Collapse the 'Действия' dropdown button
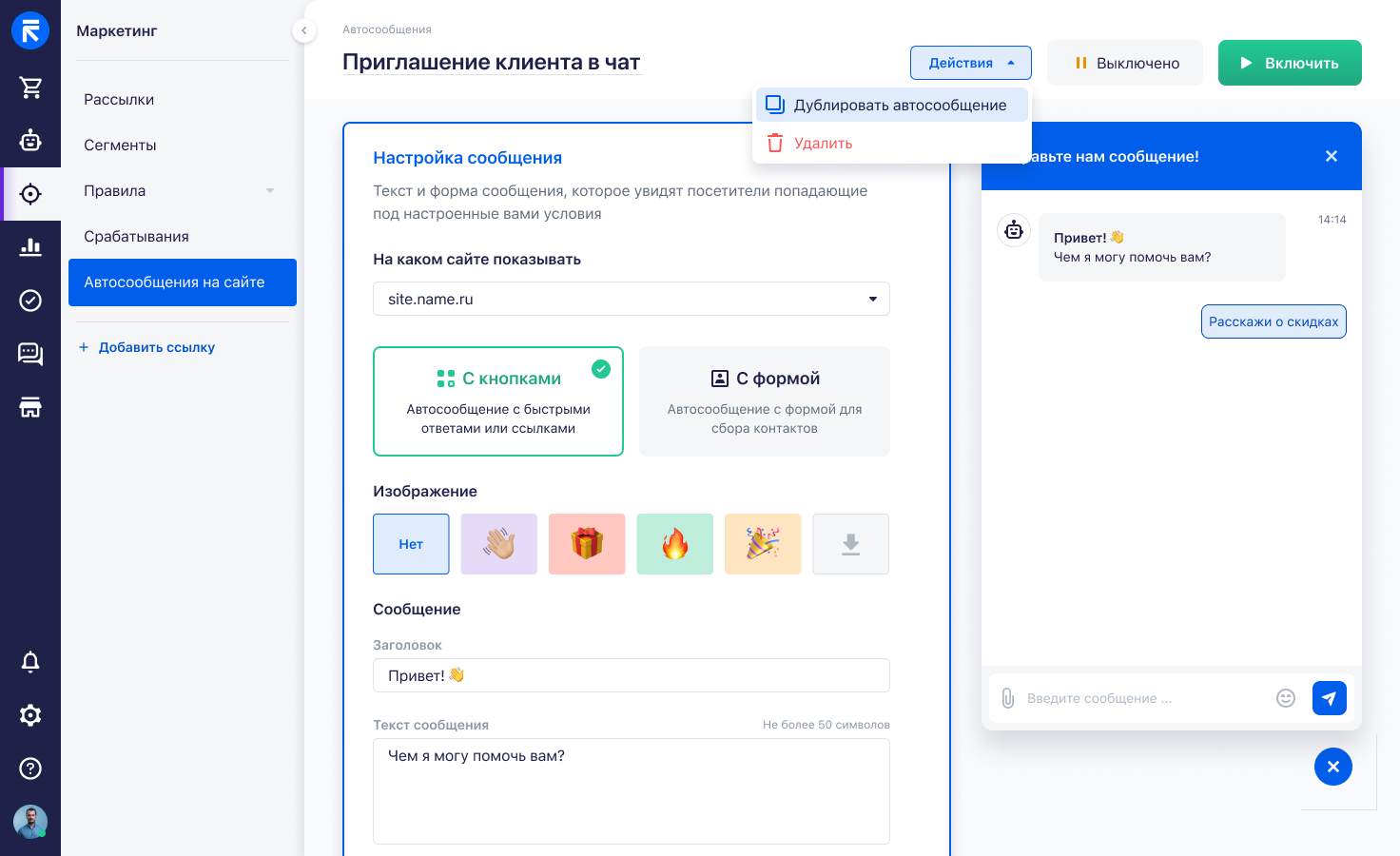 [x=970, y=63]
